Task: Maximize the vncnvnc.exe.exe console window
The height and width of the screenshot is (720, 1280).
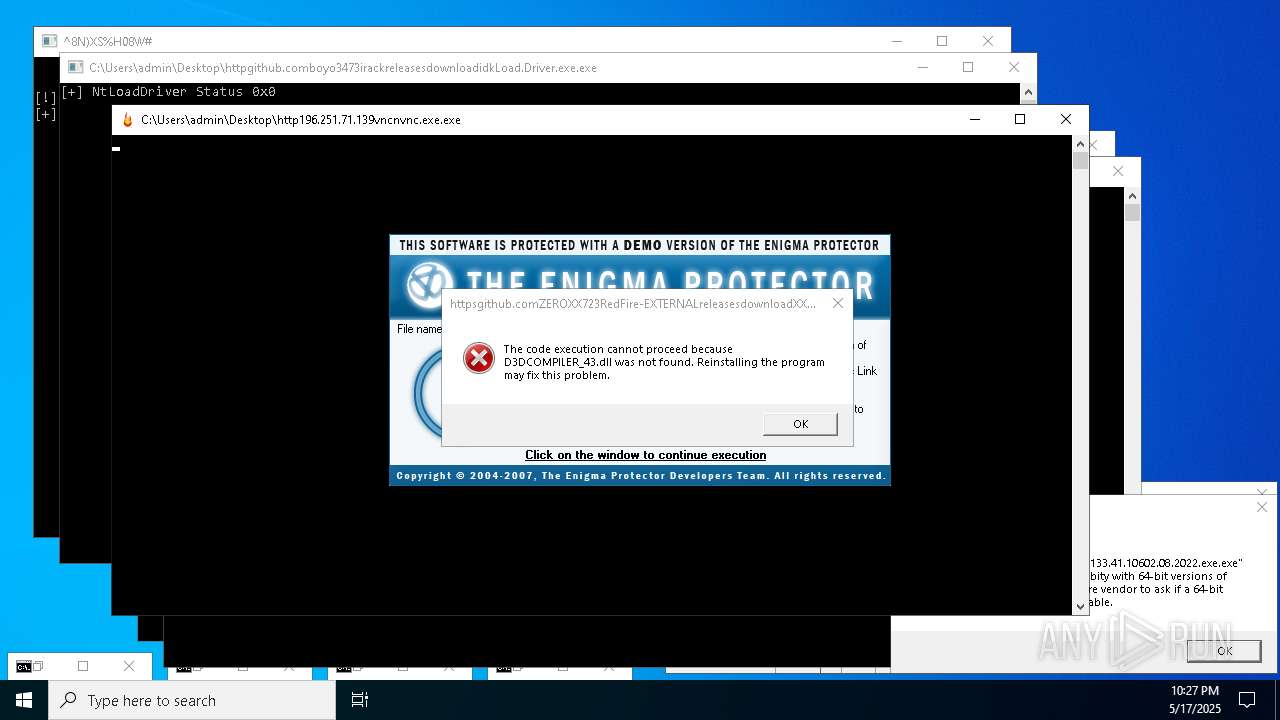Action: [x=1020, y=119]
